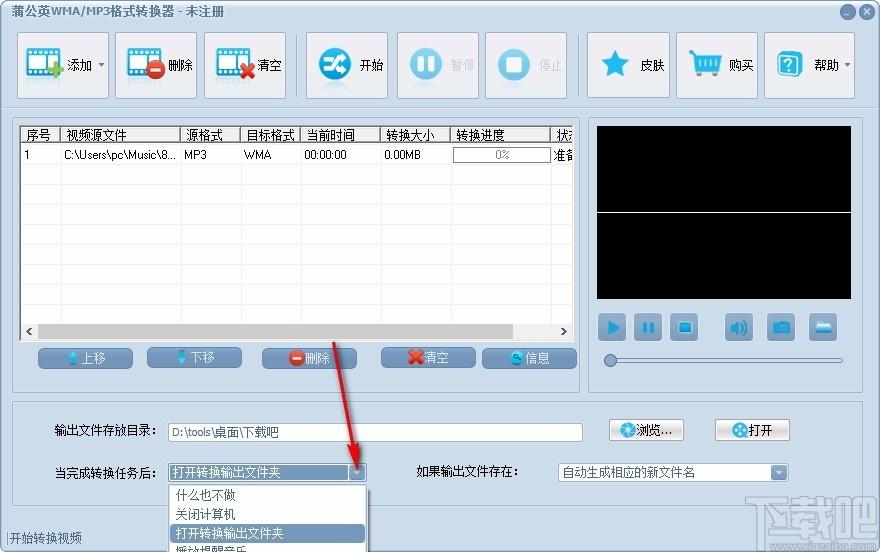Click the 00:00:00 current time cell
Screen dimensions: 880x552
click(326, 155)
